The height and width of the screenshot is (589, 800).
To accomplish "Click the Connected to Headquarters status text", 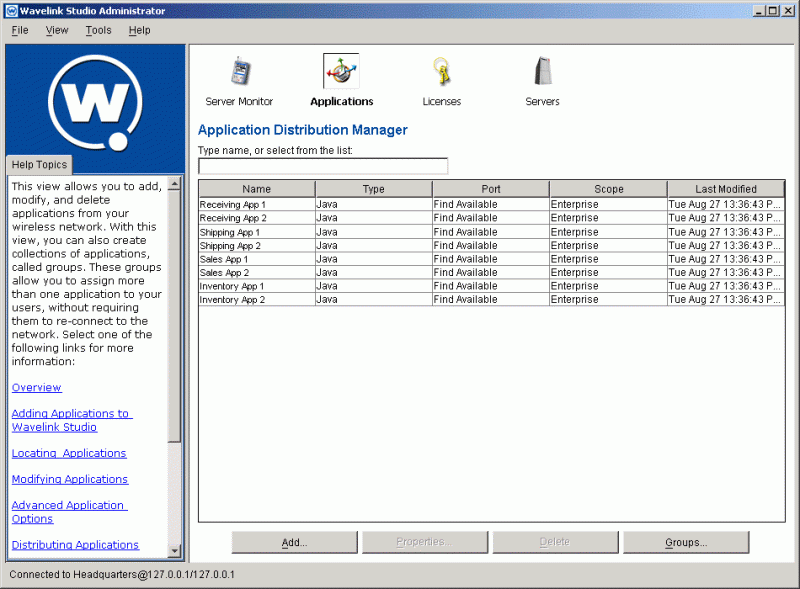I will [x=122, y=575].
